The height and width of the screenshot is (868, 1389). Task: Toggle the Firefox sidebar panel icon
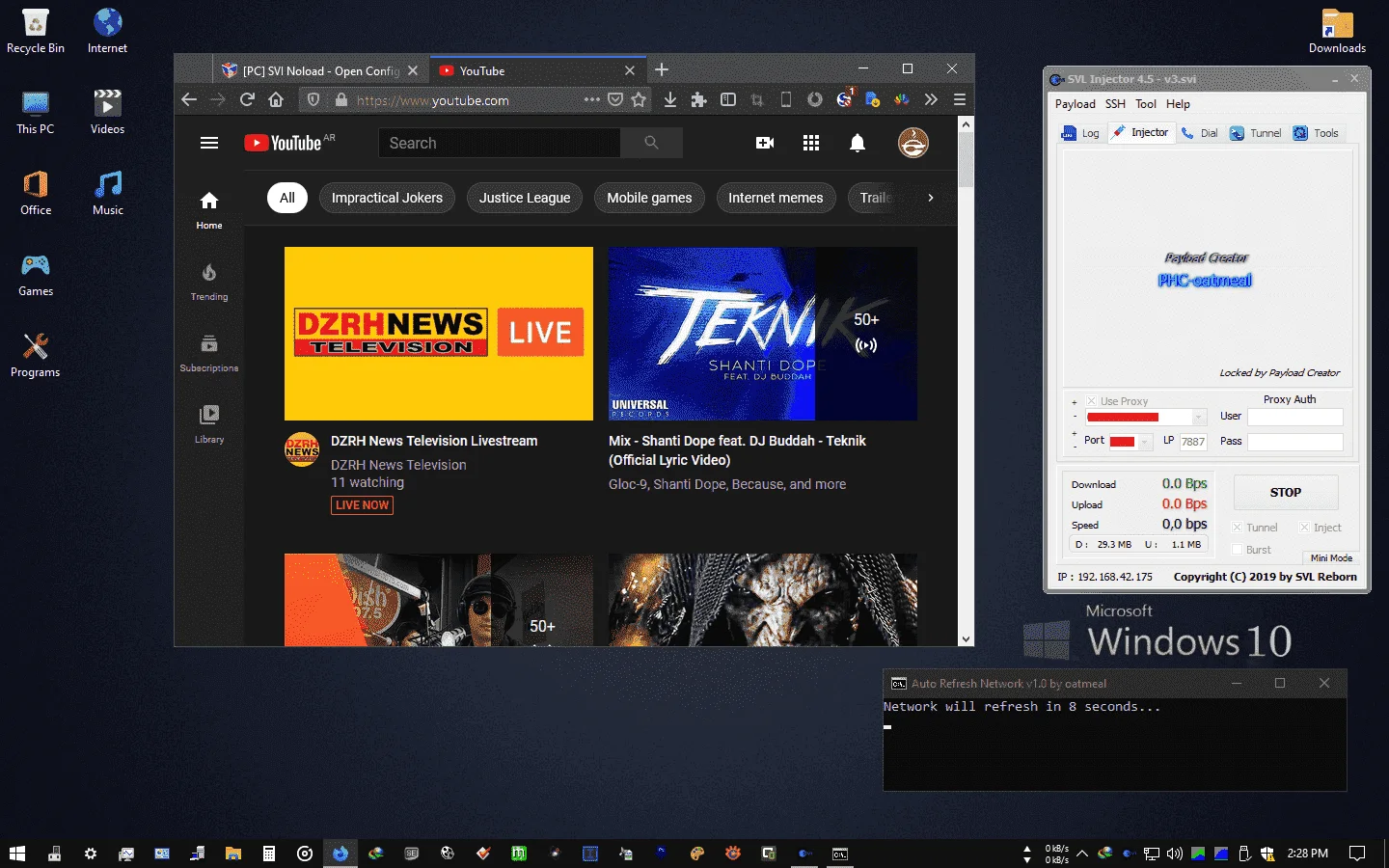coord(728,99)
